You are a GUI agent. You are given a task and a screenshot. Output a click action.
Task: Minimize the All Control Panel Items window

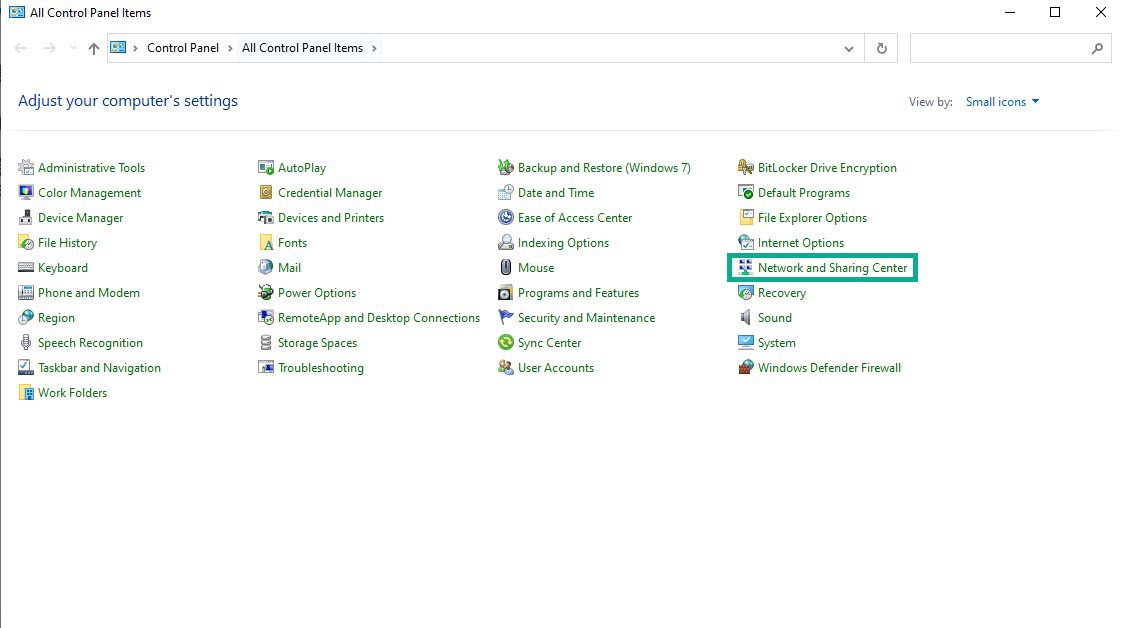coord(1009,12)
